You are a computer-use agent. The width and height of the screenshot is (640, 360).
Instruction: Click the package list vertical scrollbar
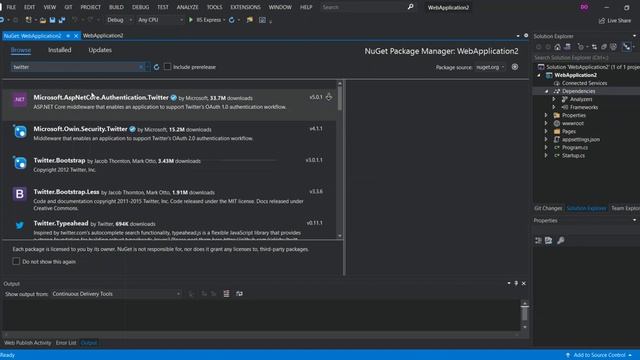coord(340,160)
